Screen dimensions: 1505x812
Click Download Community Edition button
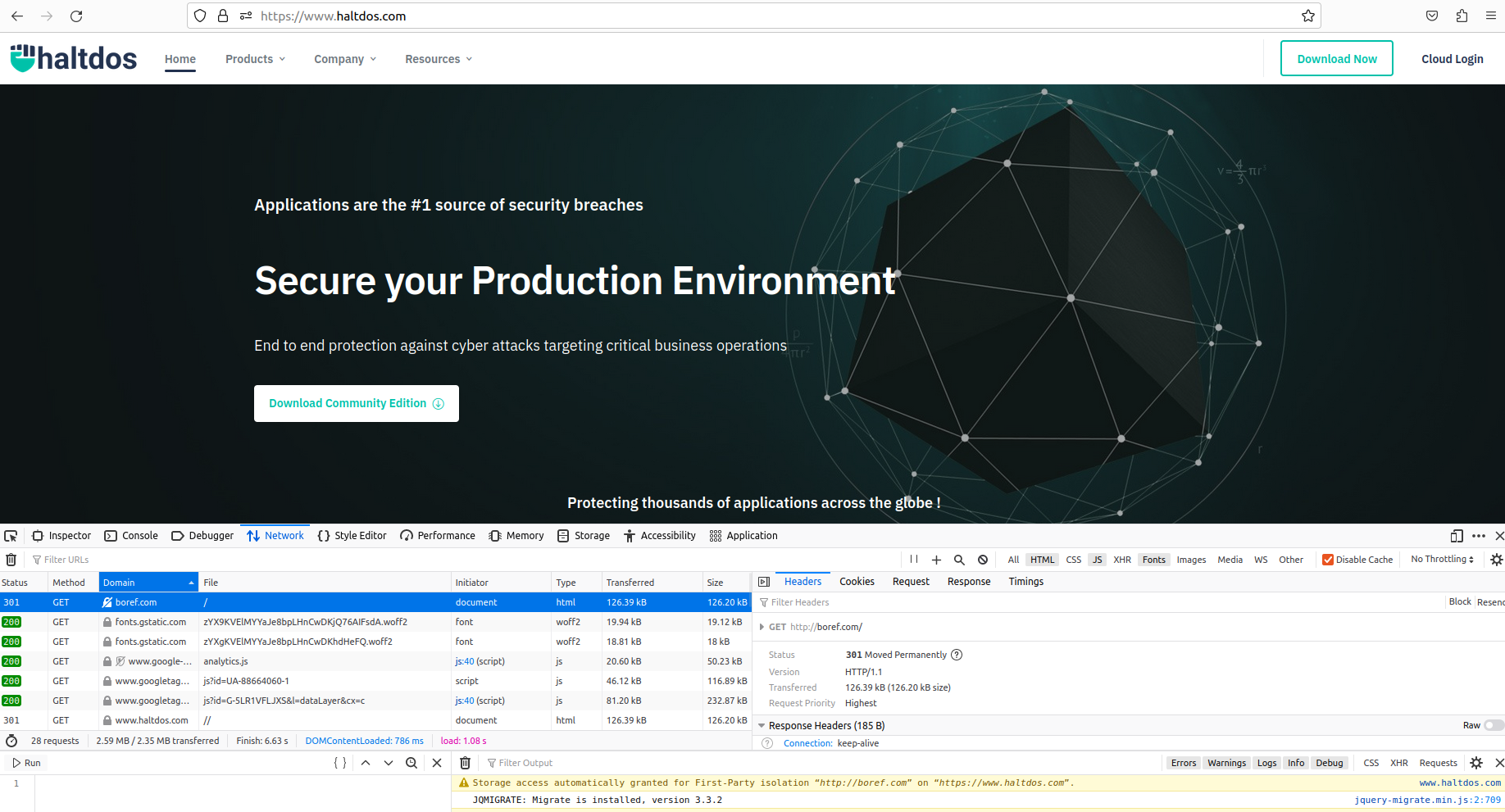coord(357,403)
